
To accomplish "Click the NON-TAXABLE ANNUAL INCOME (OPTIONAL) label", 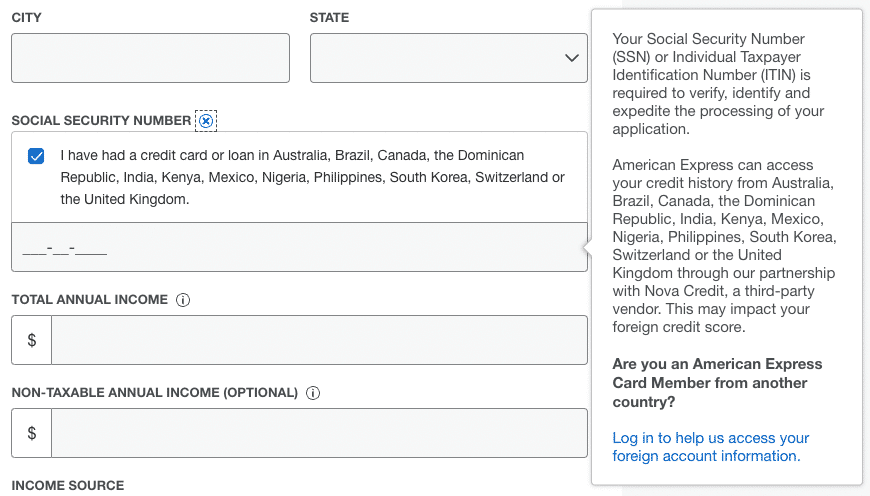I will (154, 393).
